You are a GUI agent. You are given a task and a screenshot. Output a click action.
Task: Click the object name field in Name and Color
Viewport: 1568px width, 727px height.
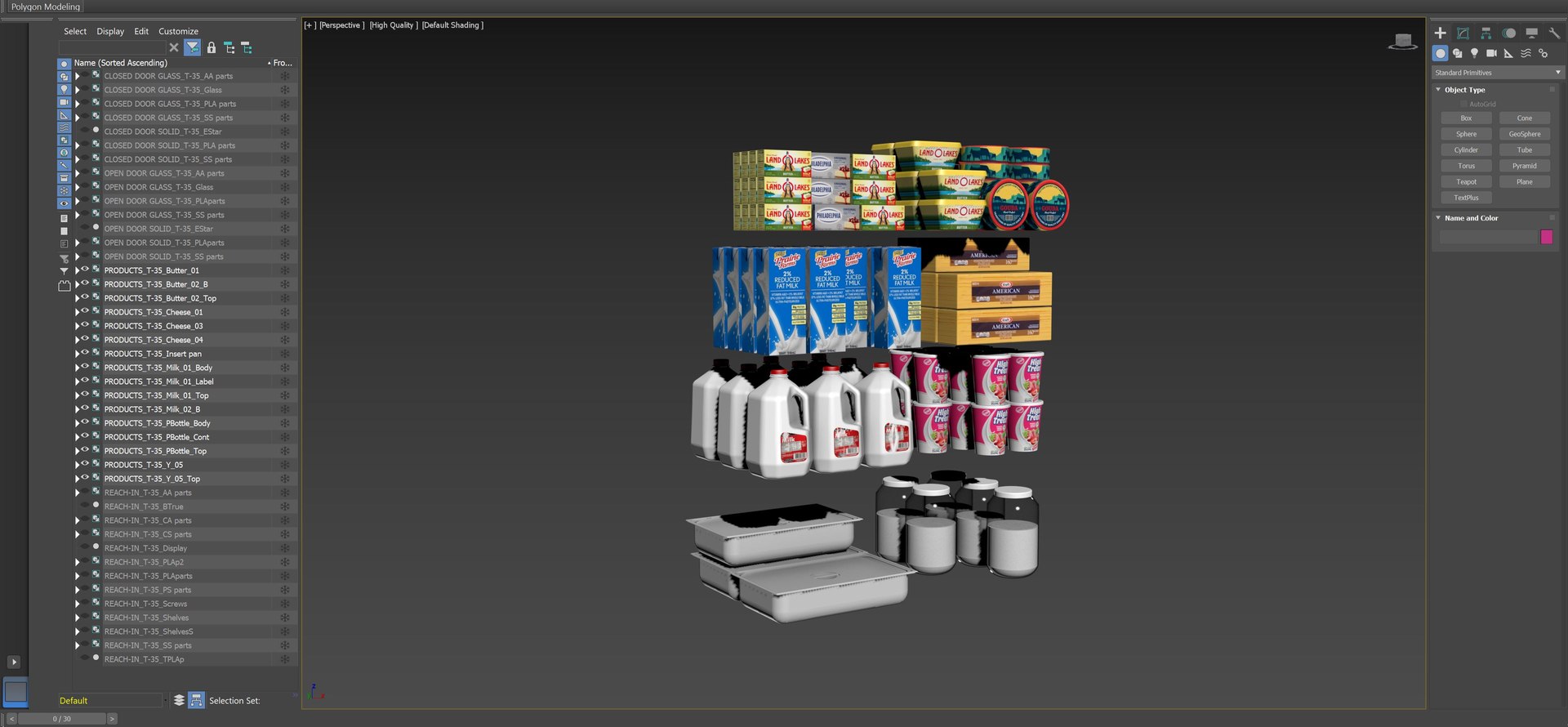point(1489,237)
